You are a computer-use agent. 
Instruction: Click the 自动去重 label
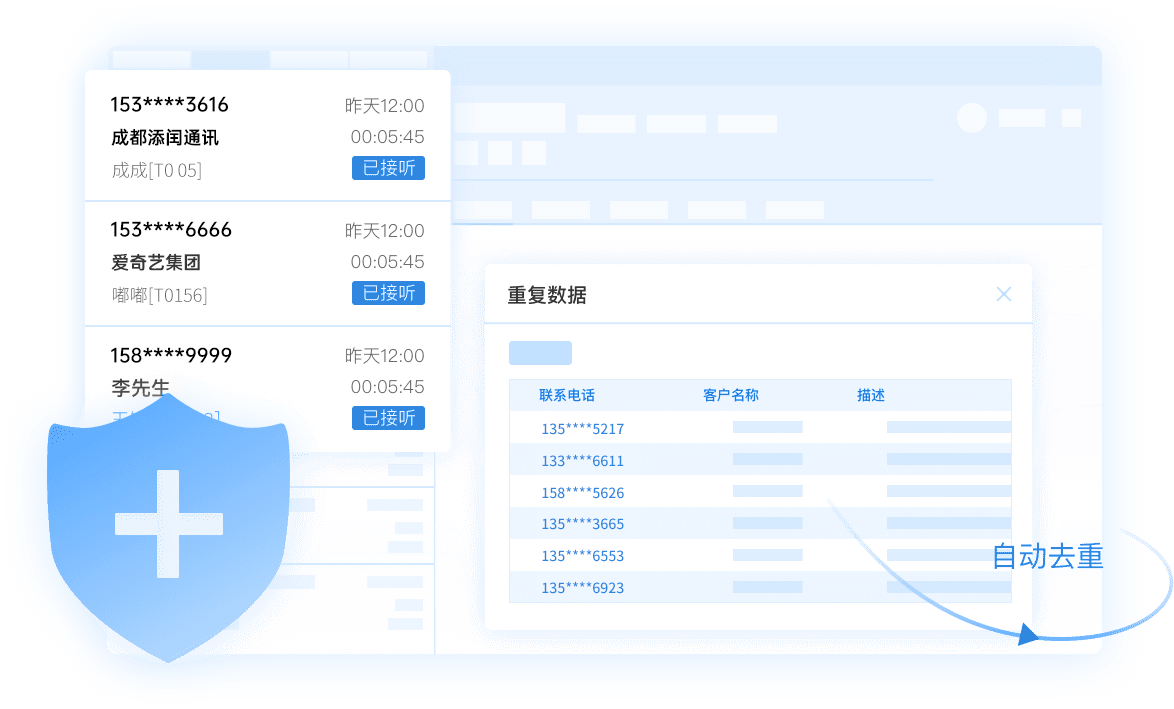(x=1047, y=557)
